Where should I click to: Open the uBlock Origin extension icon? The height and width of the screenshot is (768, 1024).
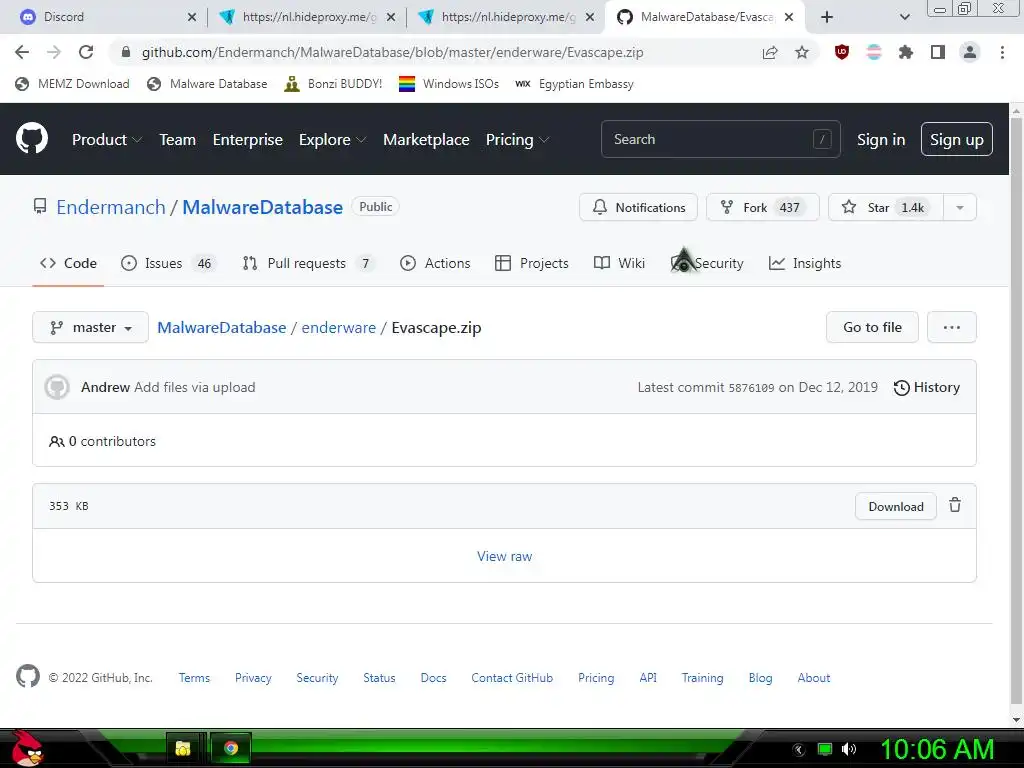pos(842,52)
